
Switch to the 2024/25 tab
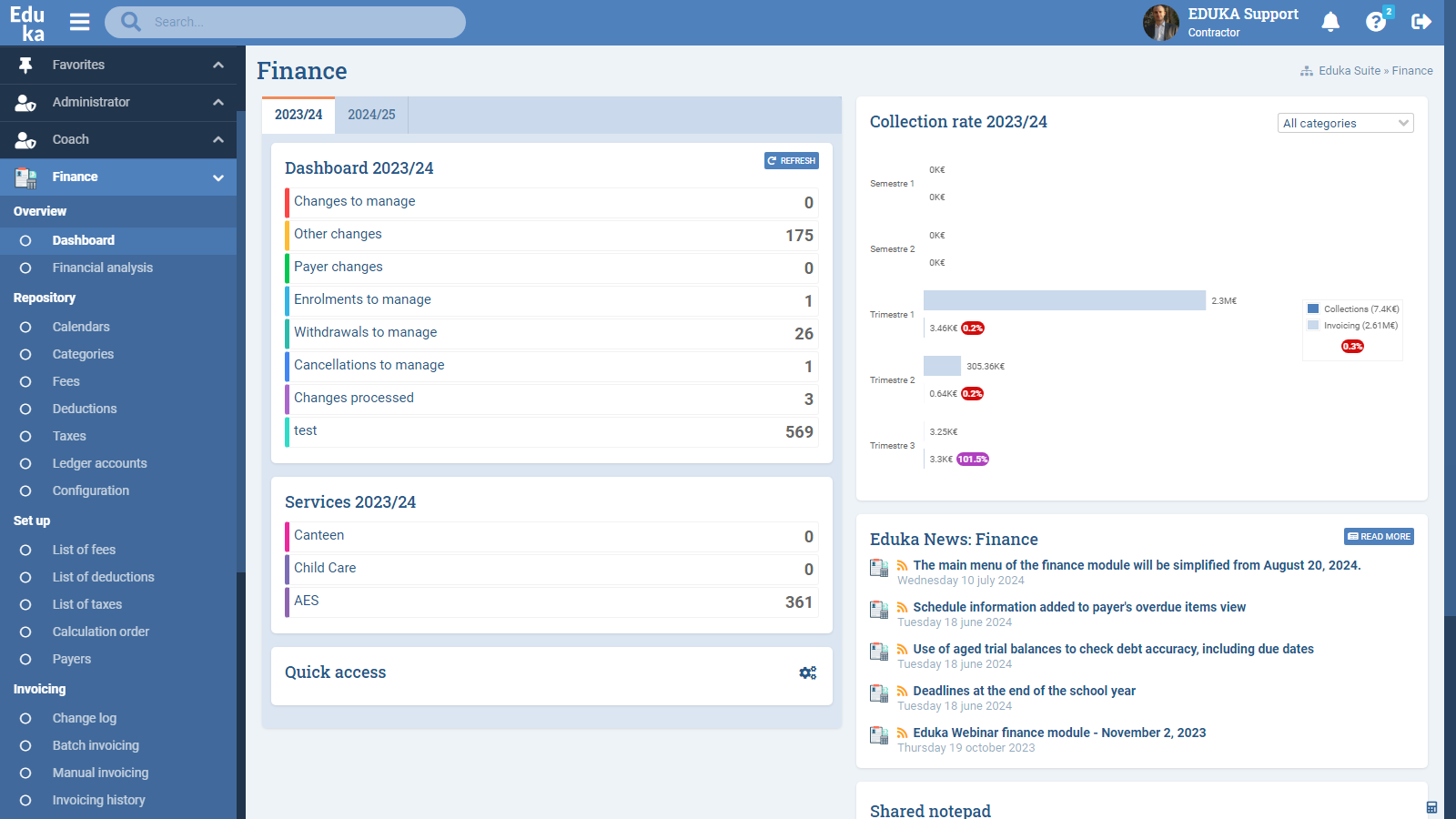point(371,115)
